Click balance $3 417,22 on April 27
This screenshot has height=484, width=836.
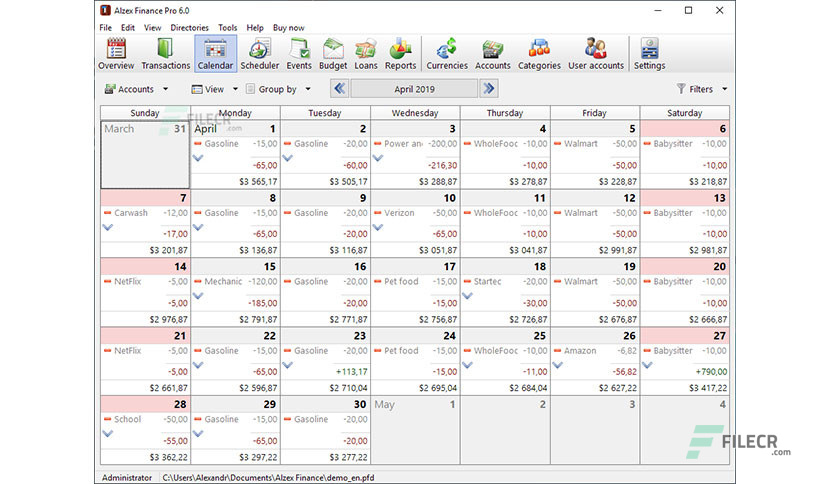click(708, 388)
